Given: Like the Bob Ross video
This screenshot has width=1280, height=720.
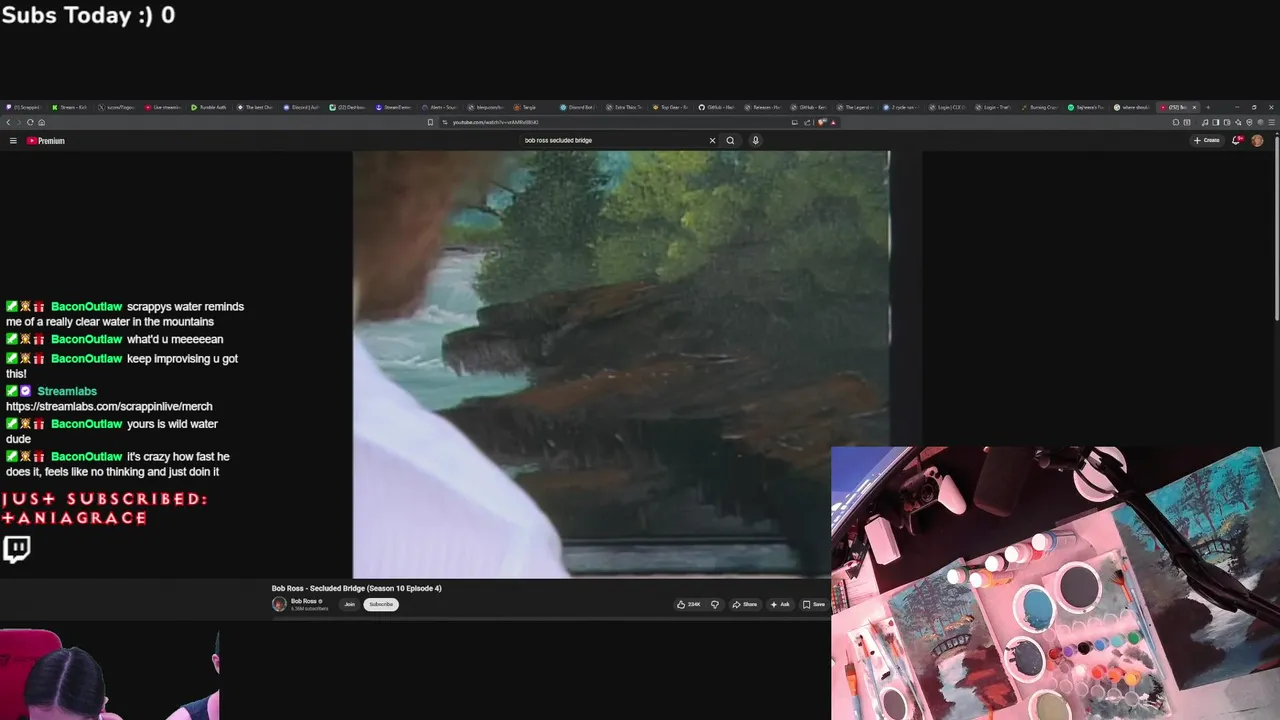Looking at the screenshot, I should click(x=688, y=604).
